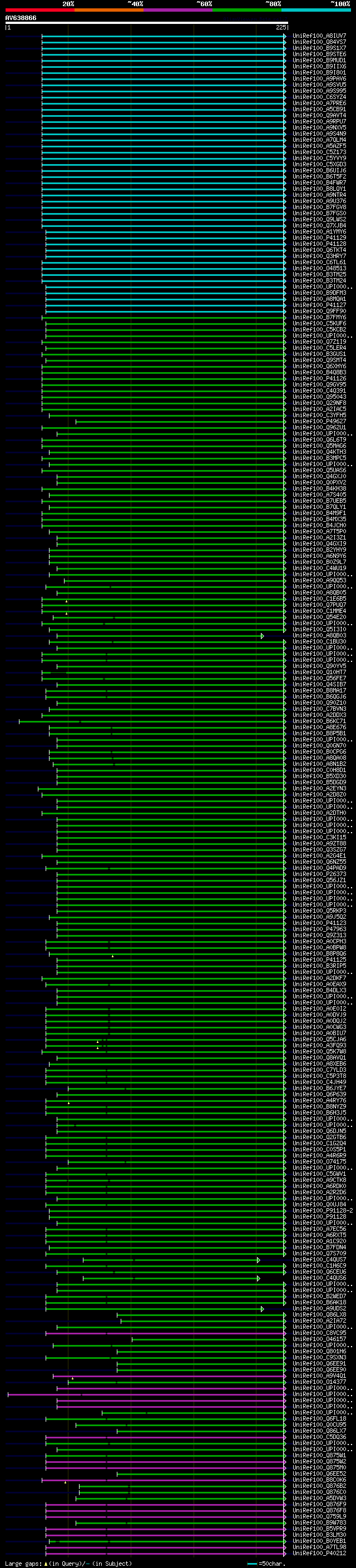Click the hit label UniRef100_P49627

point(319,421)
